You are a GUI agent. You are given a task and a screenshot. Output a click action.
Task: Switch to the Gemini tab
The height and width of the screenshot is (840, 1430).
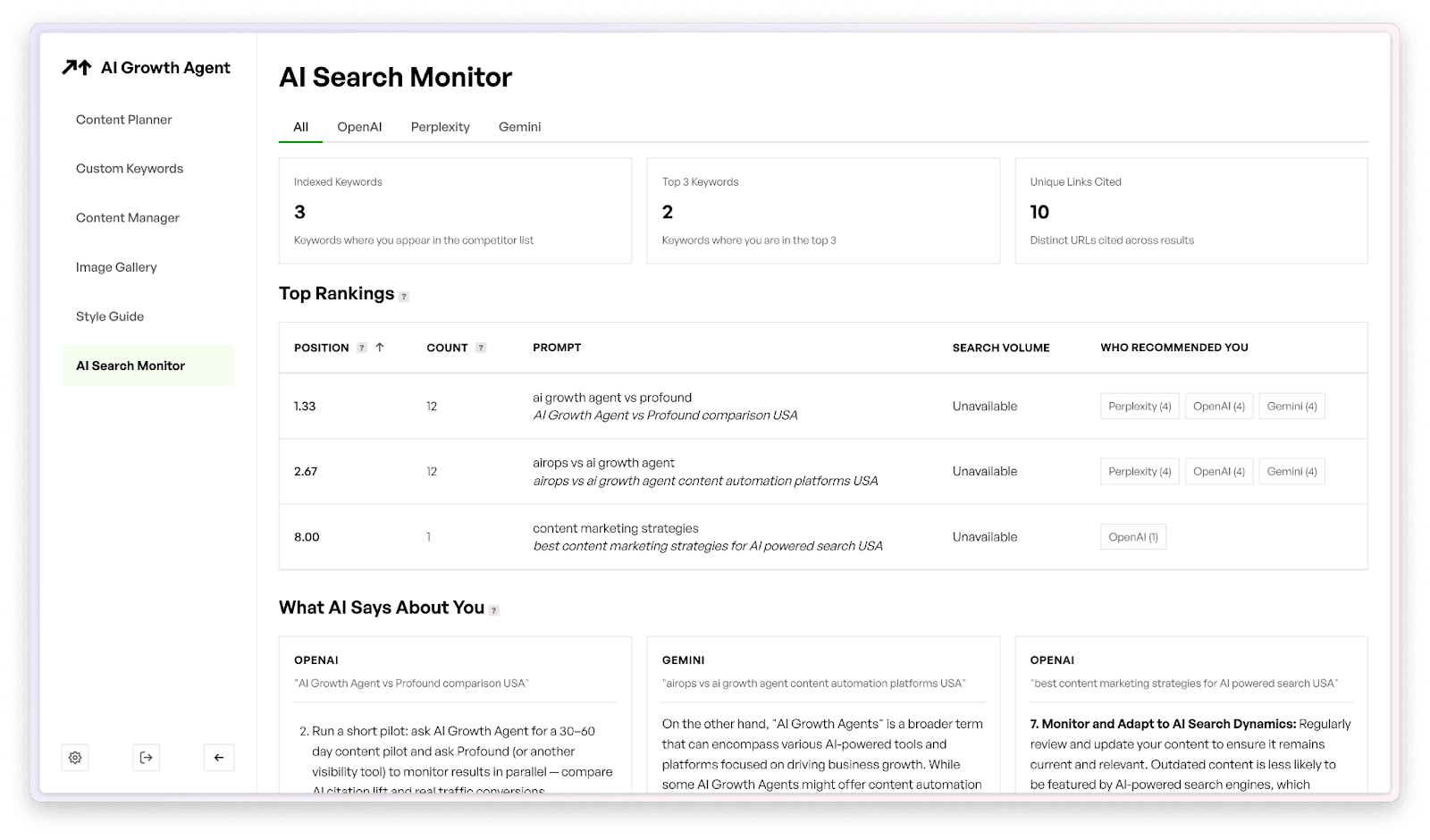(x=520, y=127)
